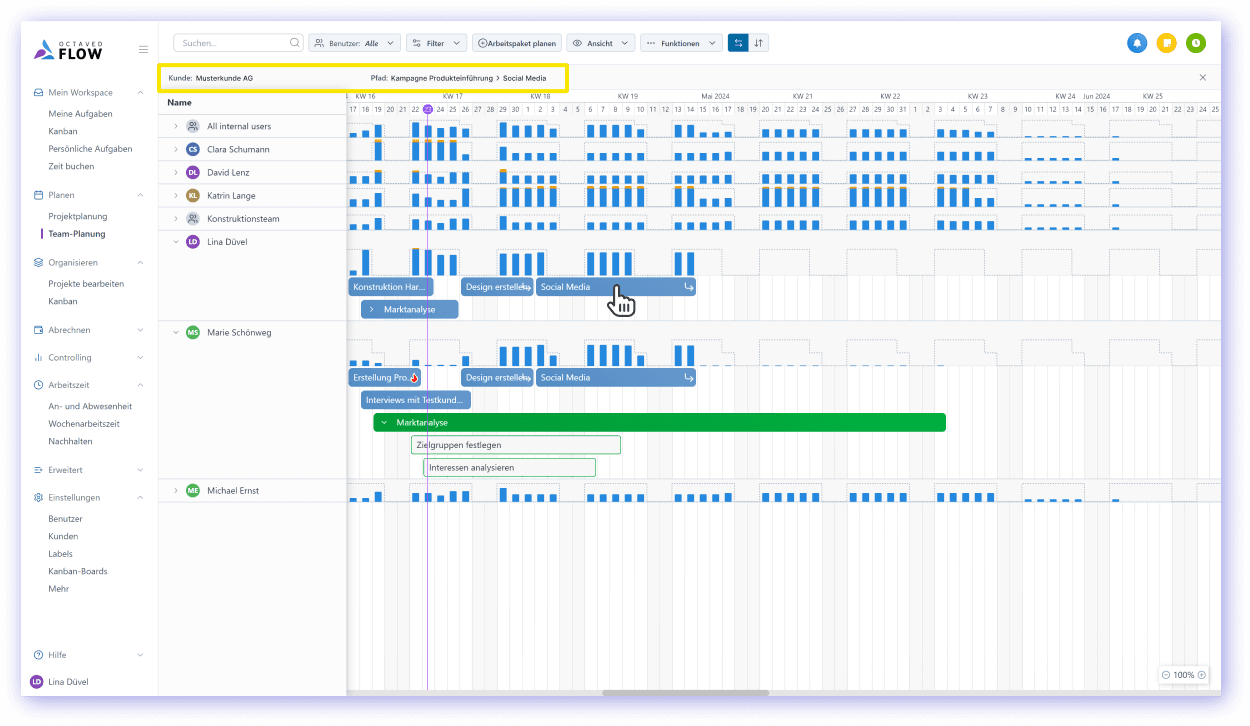Click the zoom out minus icon
The height and width of the screenshot is (726, 1250).
click(x=1166, y=675)
